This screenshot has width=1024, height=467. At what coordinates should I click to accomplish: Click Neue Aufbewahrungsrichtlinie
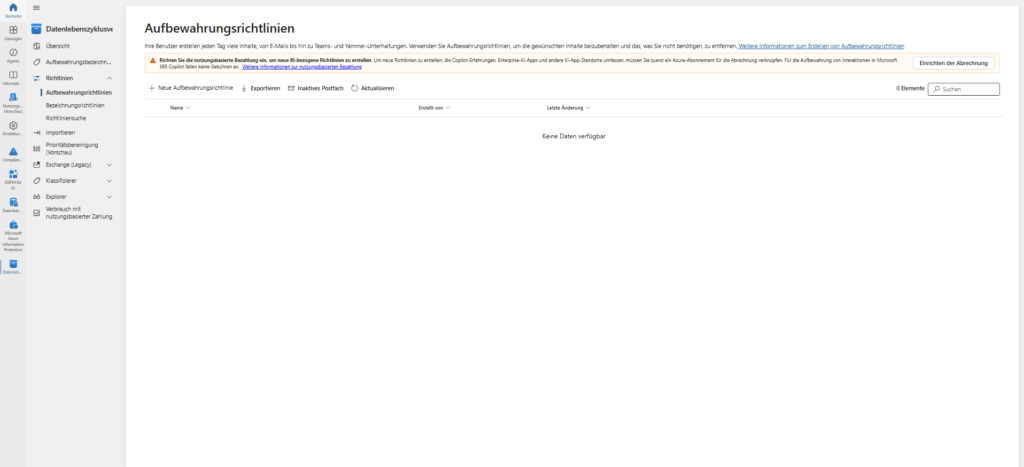tap(190, 88)
